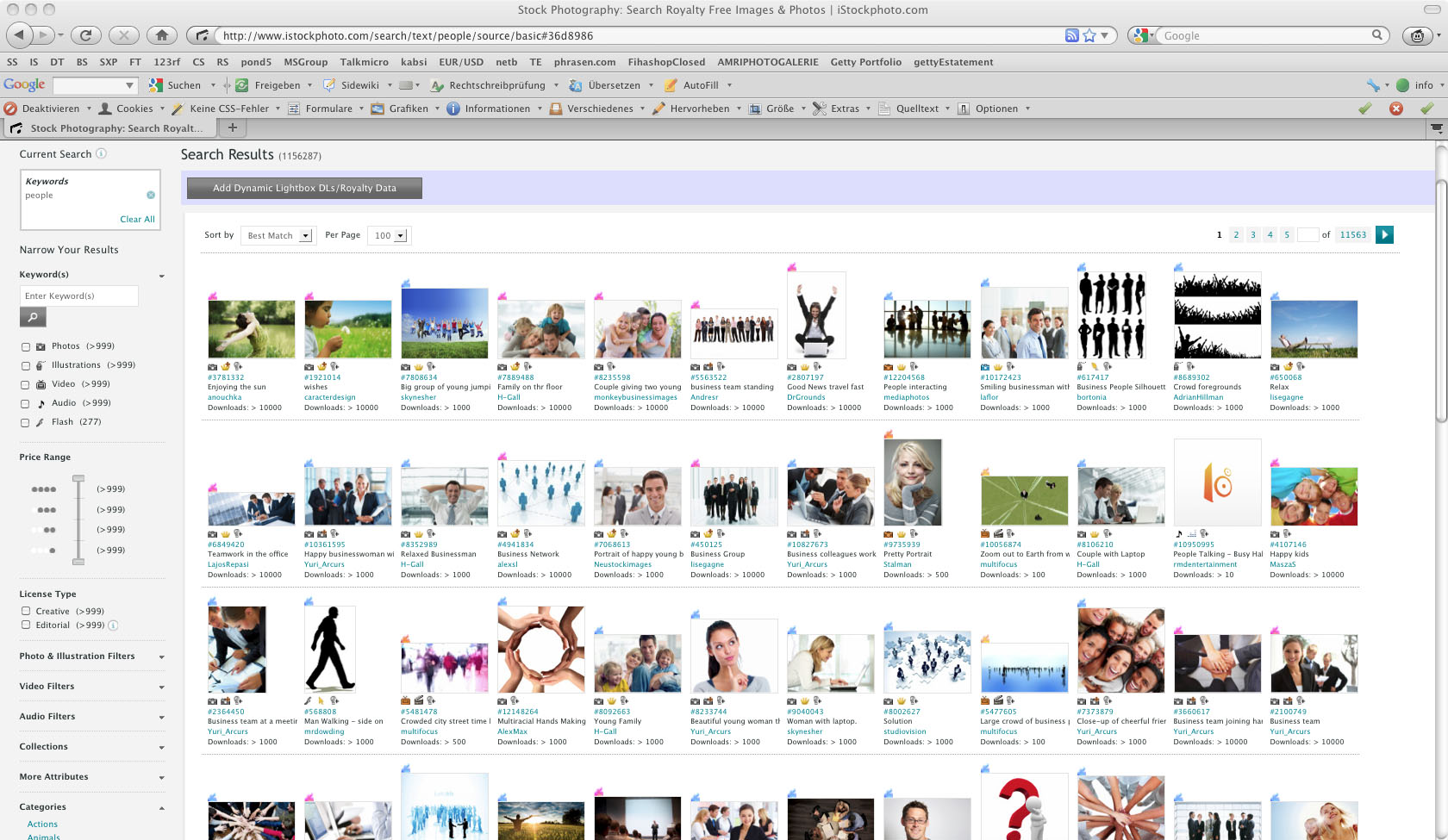This screenshot has height=840, width=1448.
Task: Check the Video filter checkbox
Action: pyautogui.click(x=26, y=385)
